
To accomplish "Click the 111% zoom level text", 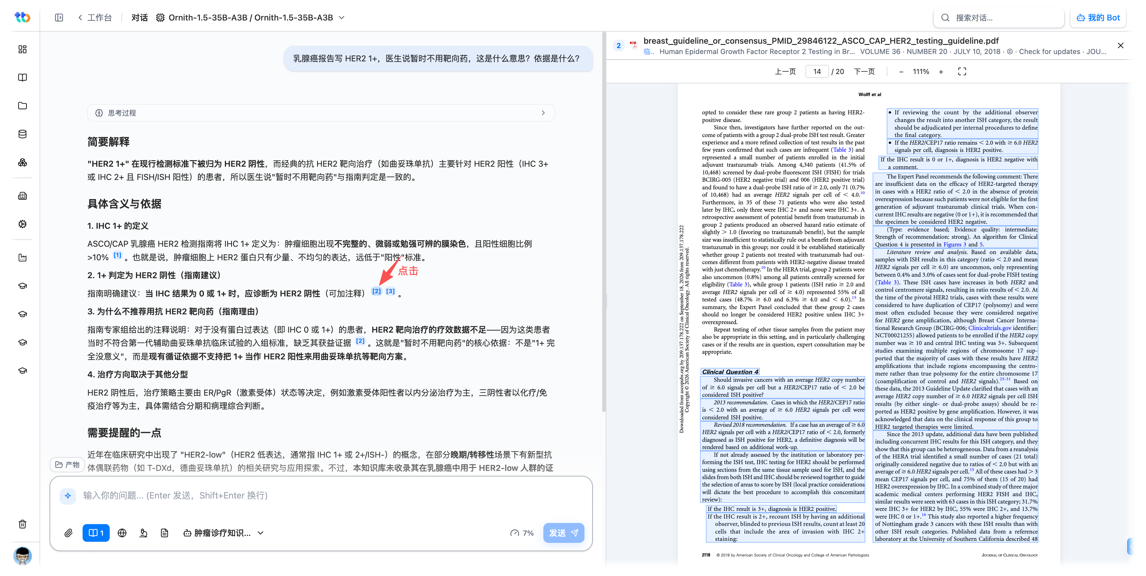I will tap(921, 72).
